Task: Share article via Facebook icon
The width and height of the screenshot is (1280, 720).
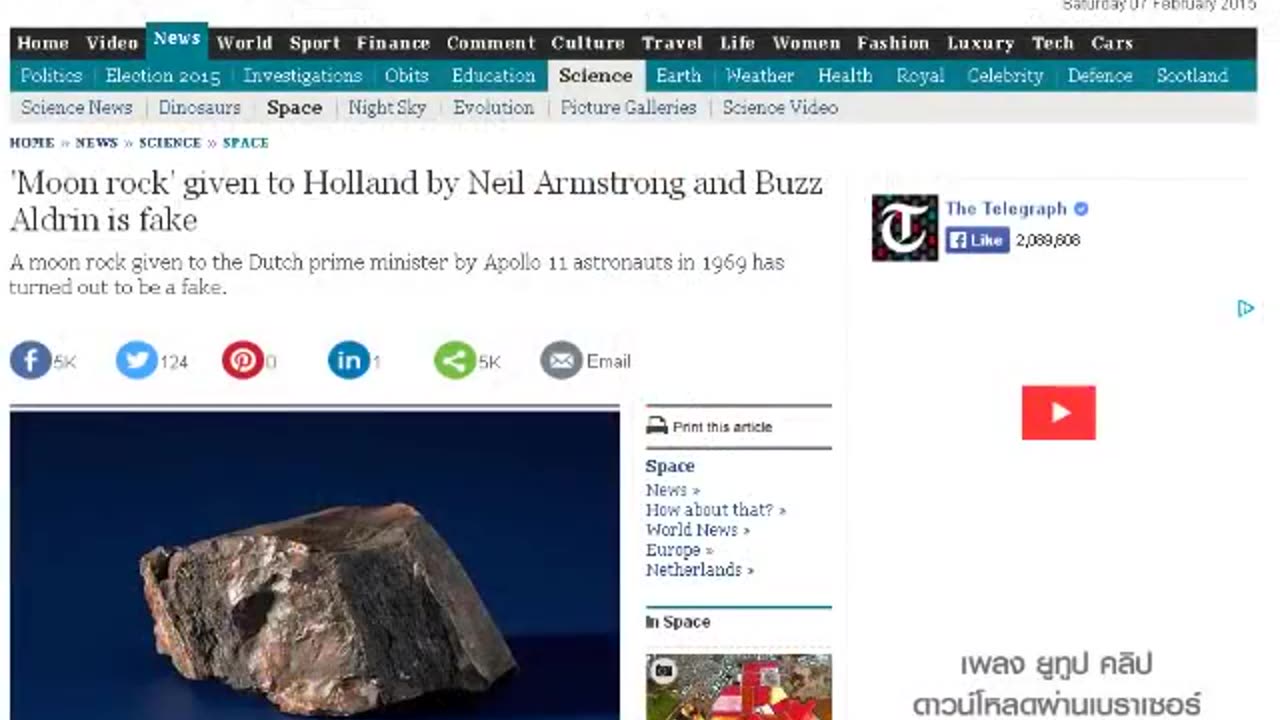Action: tap(31, 361)
